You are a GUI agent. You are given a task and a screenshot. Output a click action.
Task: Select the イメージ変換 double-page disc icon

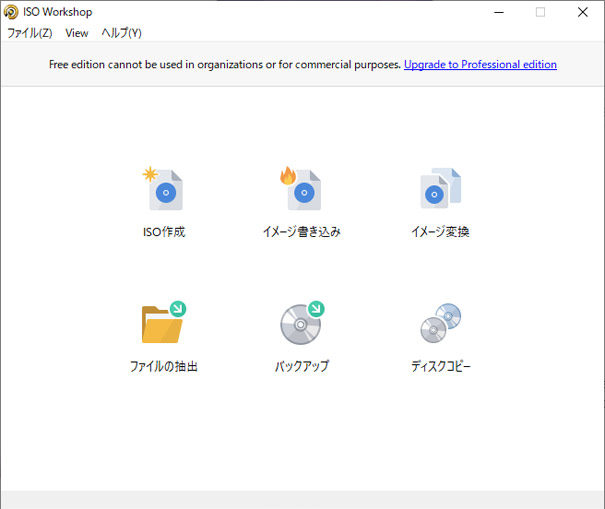[x=440, y=189]
